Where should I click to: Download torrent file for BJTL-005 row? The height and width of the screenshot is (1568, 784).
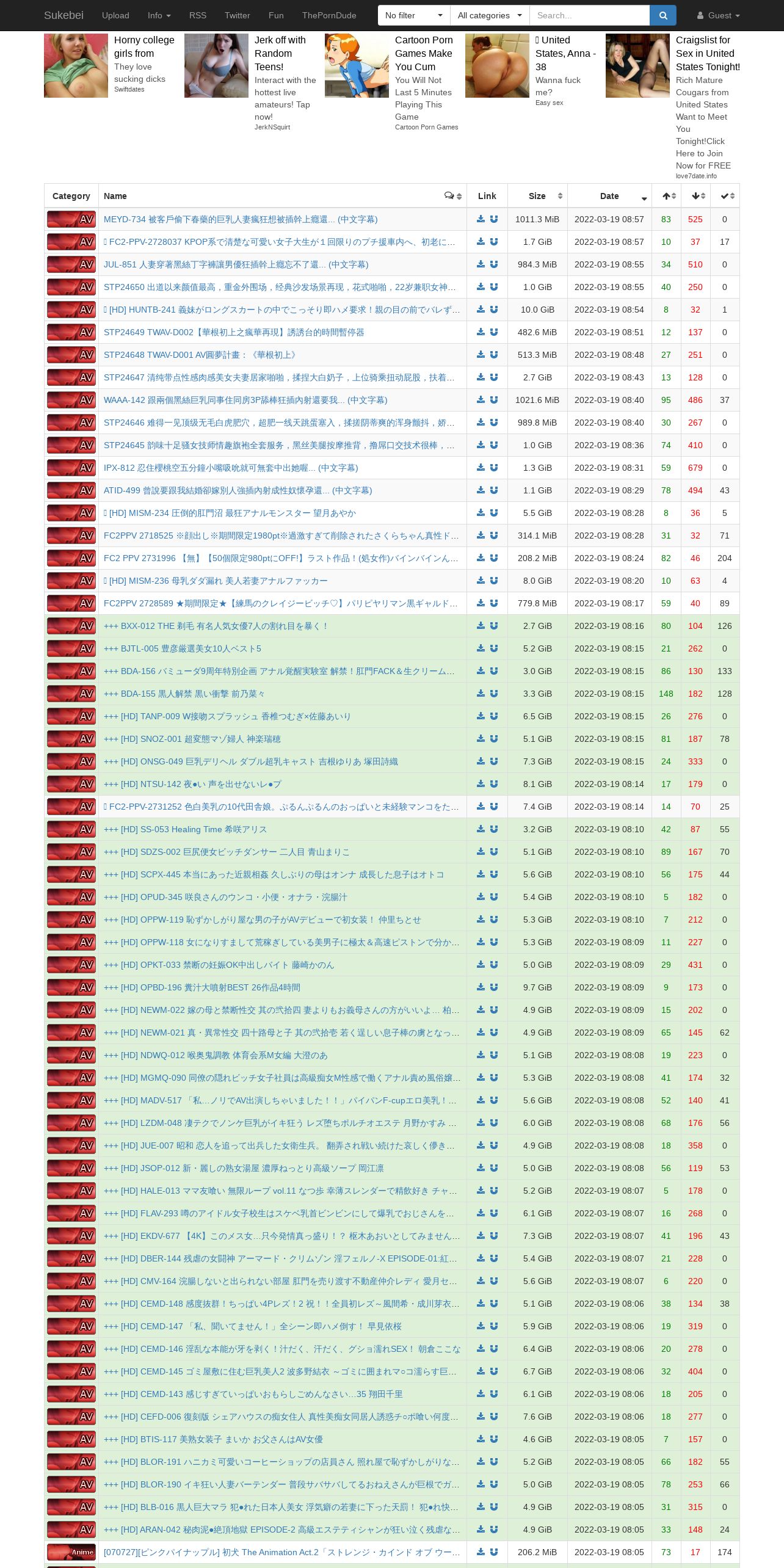click(x=481, y=648)
